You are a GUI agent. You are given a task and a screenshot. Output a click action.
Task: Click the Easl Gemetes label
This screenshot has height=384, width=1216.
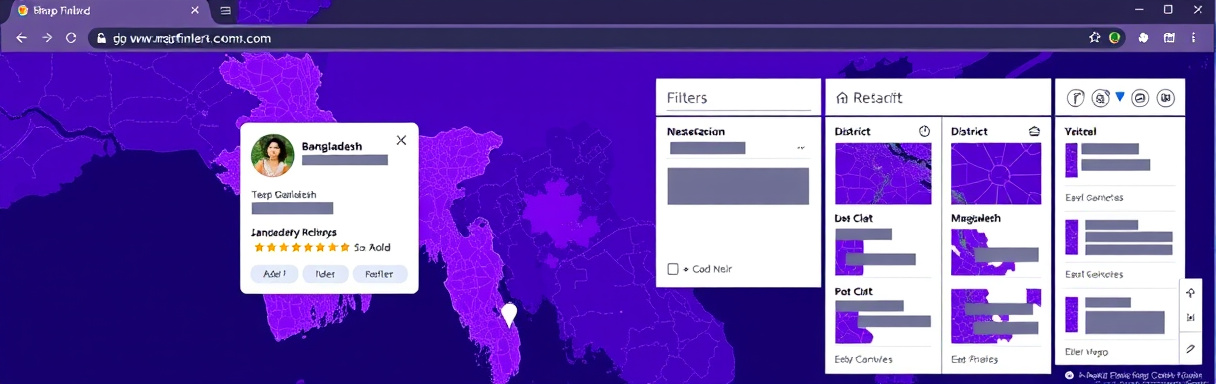pos(1094,198)
